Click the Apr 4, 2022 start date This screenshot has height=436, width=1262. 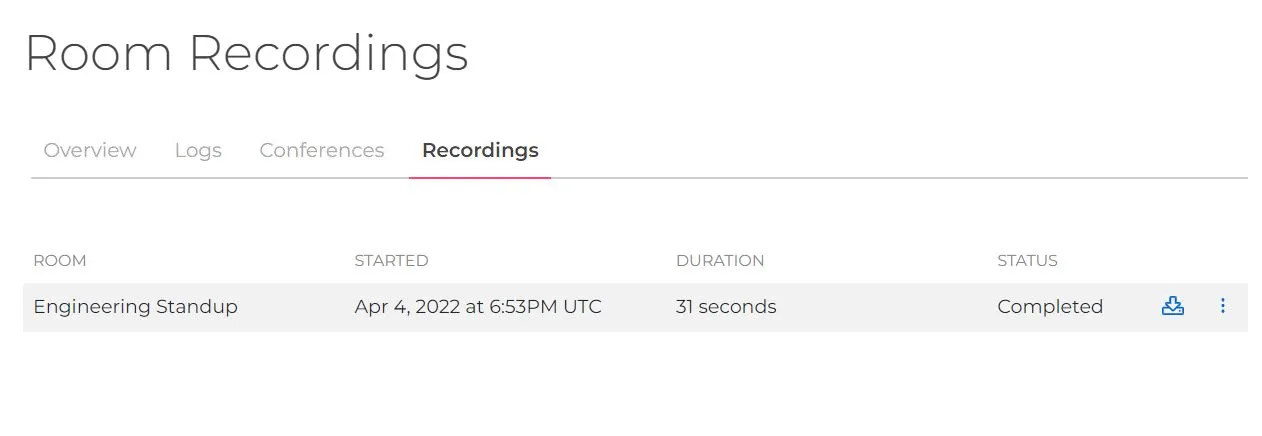(x=406, y=307)
